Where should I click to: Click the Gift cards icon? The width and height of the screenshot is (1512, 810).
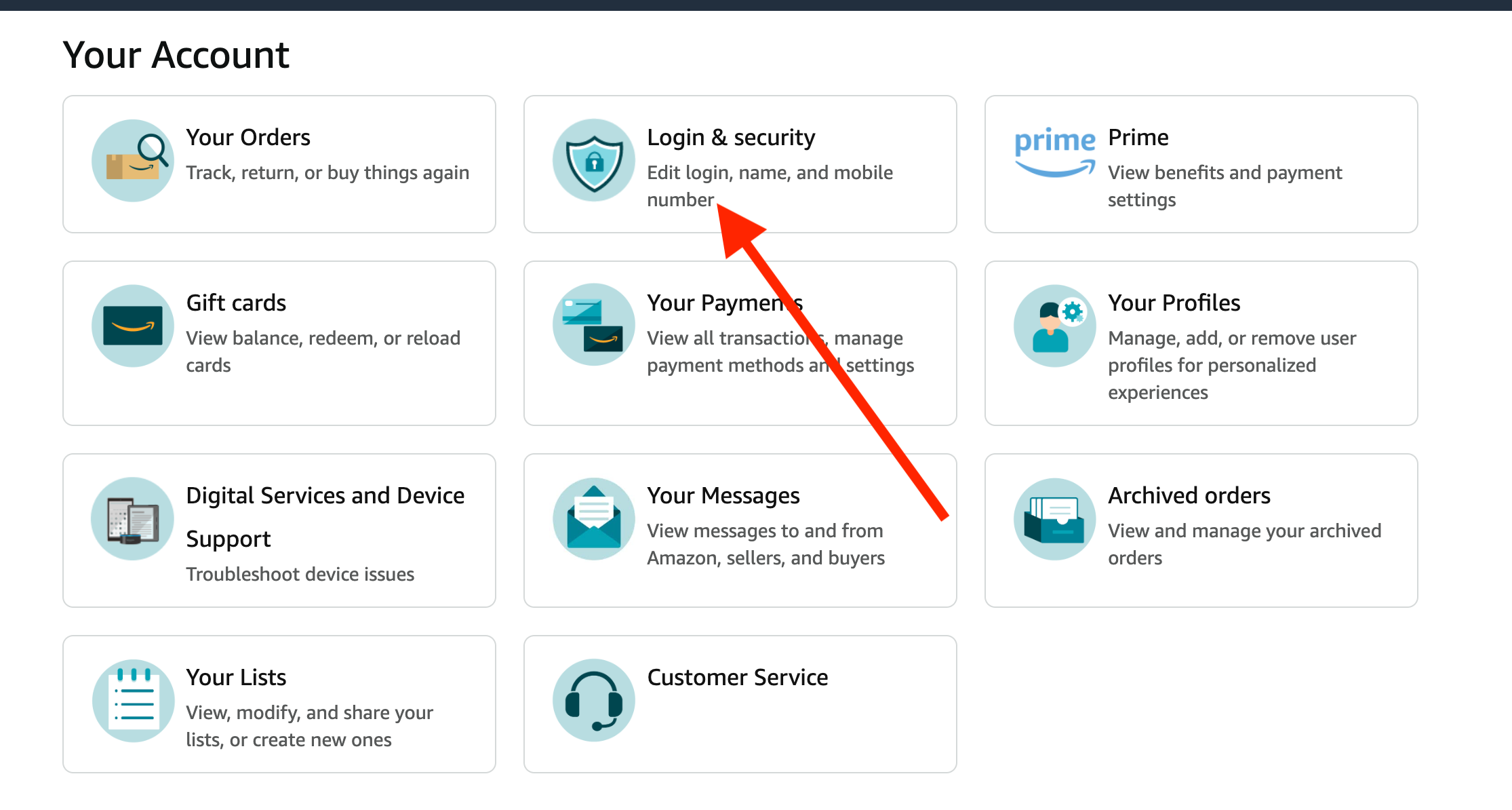133,326
